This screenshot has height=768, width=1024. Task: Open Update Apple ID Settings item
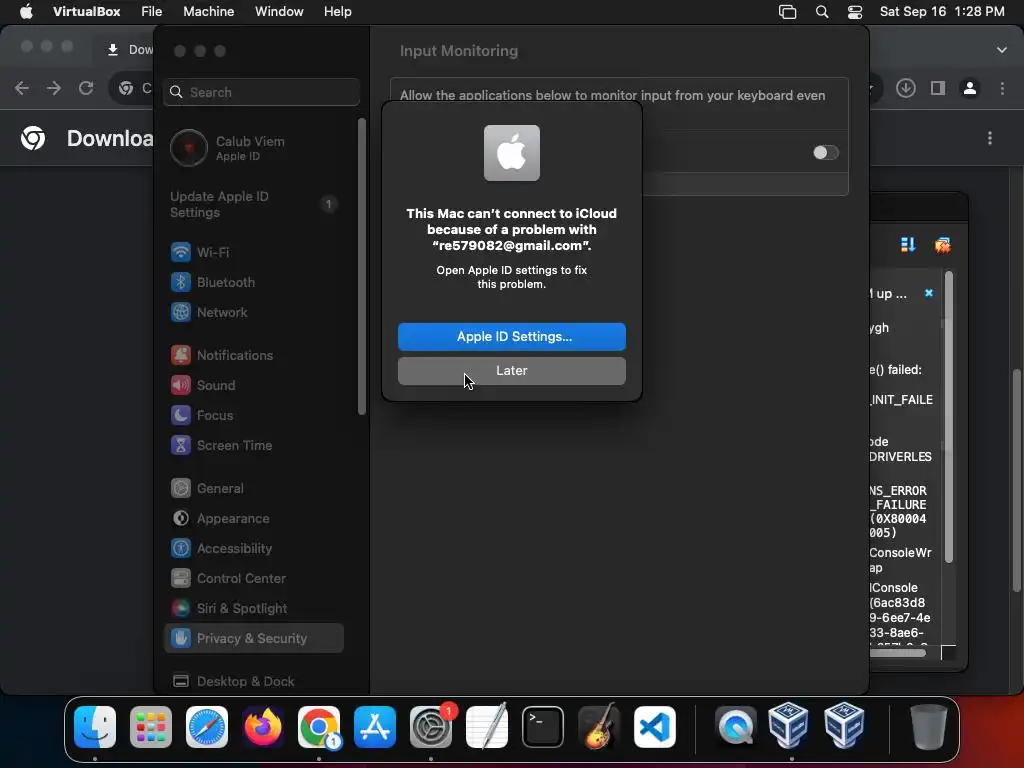253,204
